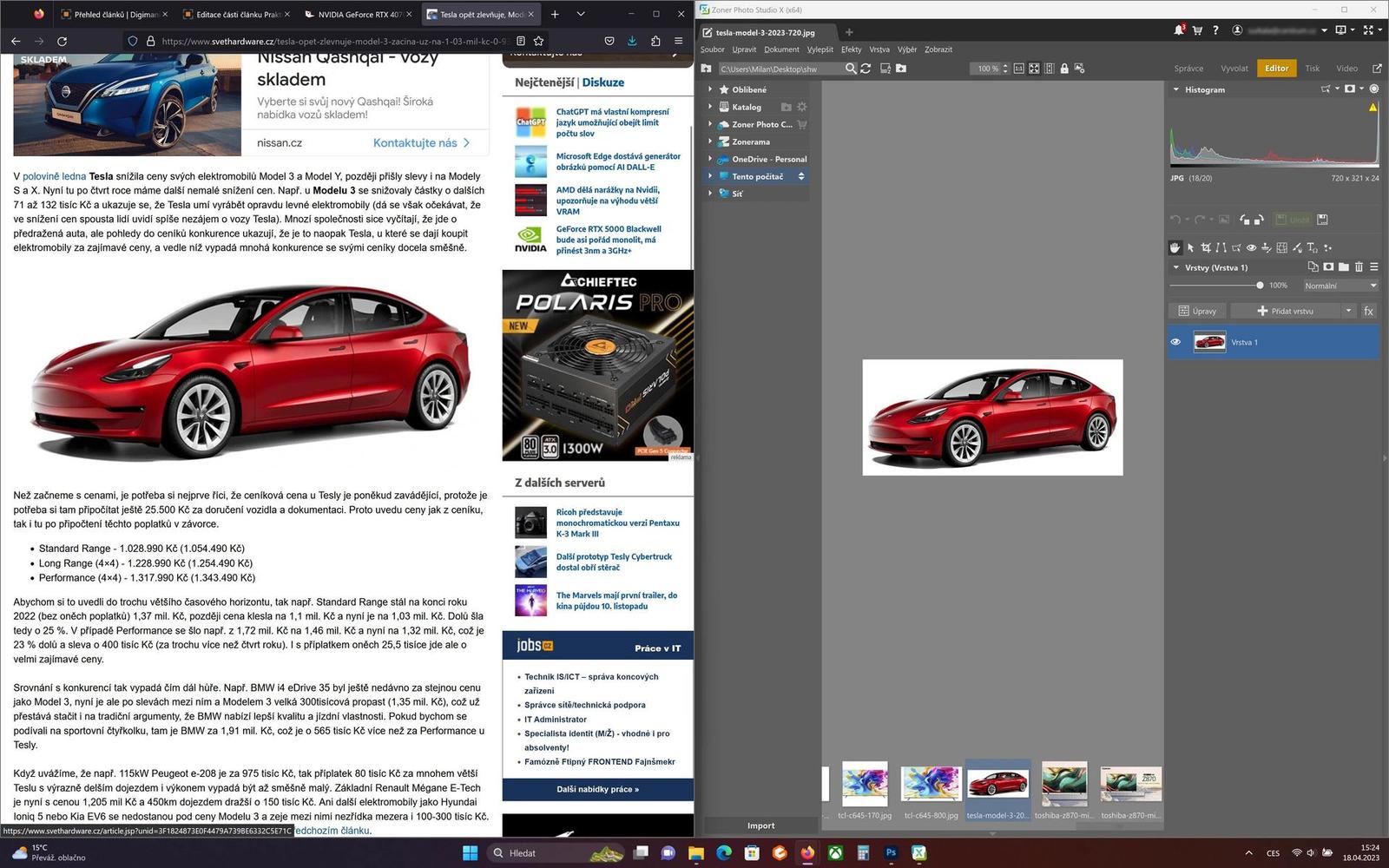Collapse the Histogram panel
The width and height of the screenshot is (1389, 868).
[x=1176, y=89]
